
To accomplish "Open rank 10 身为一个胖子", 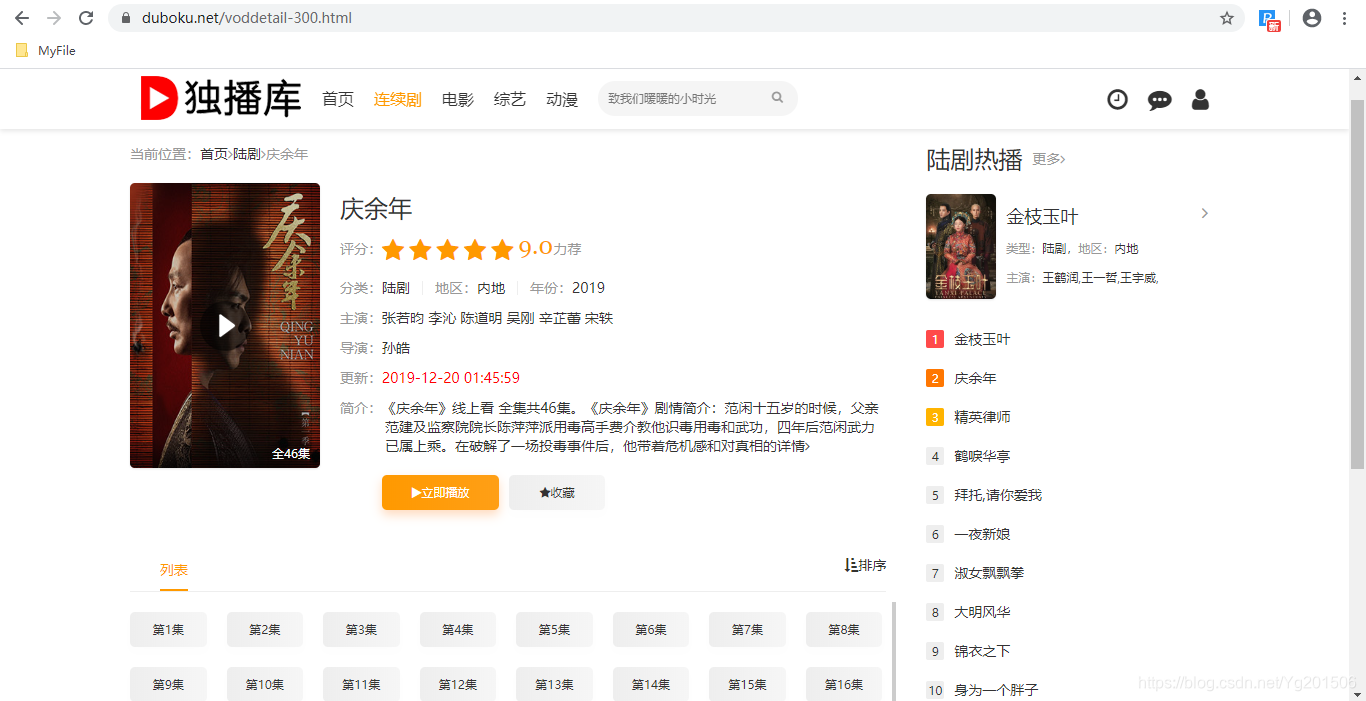I will click(996, 690).
